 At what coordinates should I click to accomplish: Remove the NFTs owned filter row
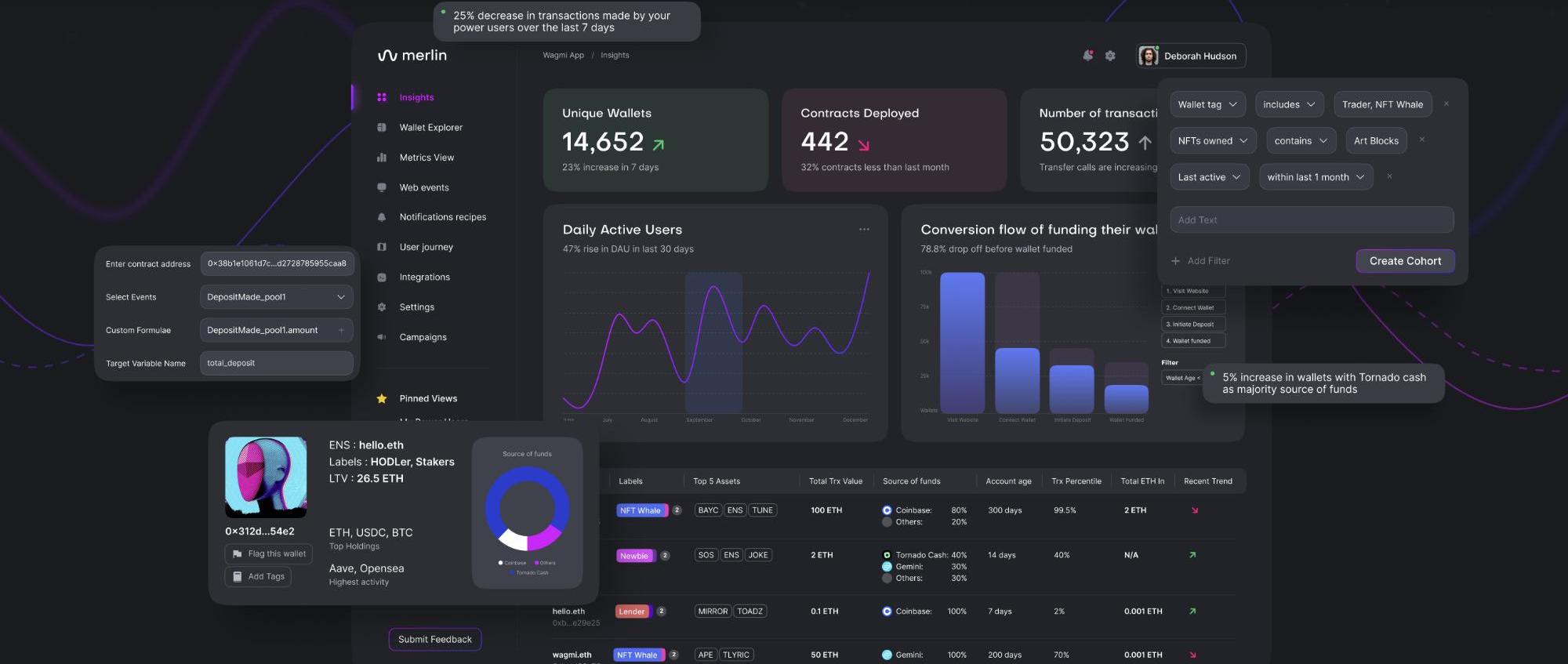pyautogui.click(x=1422, y=140)
